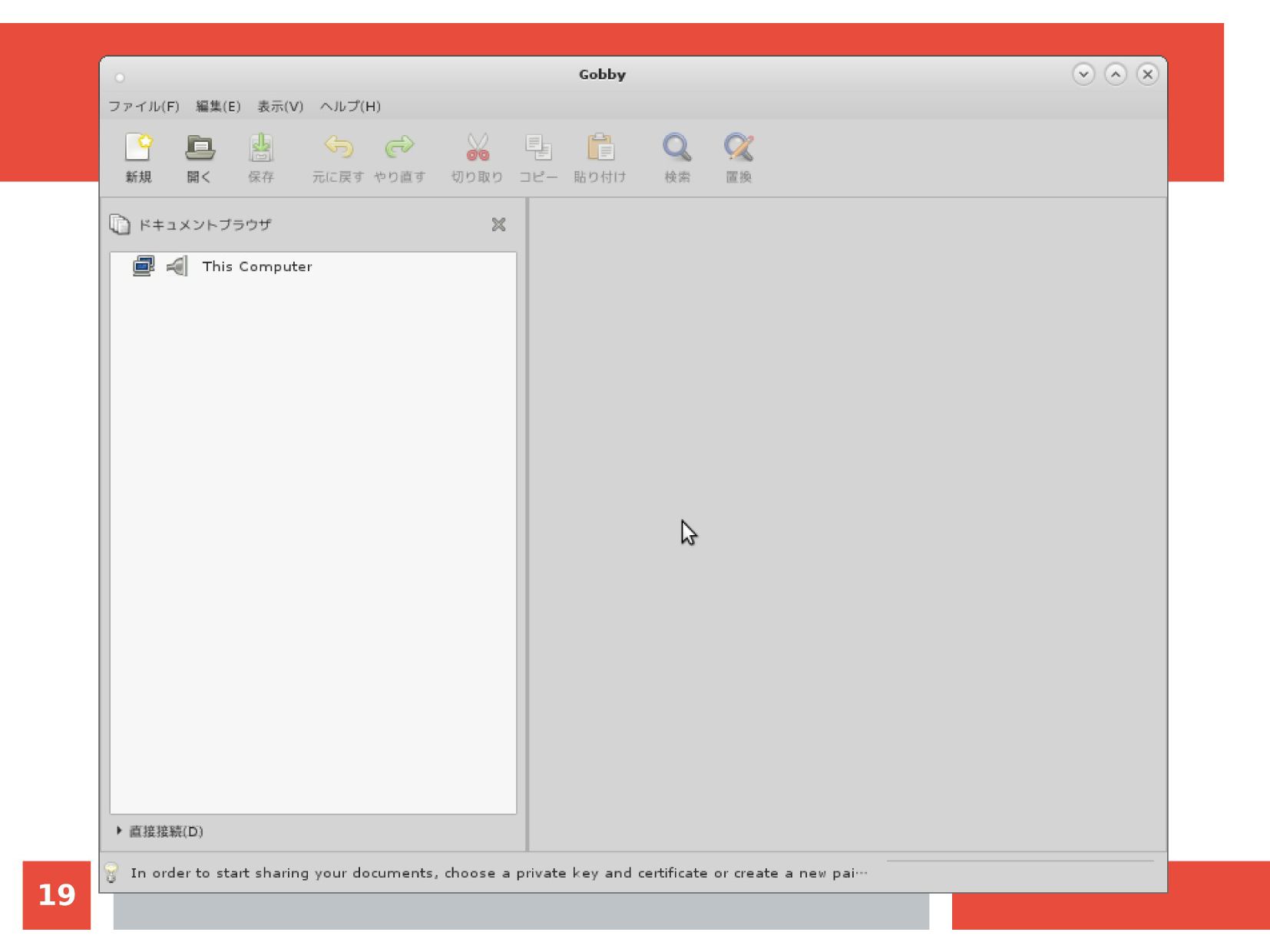
Task: Cut using the 切り取り scissors icon
Action: [x=478, y=147]
